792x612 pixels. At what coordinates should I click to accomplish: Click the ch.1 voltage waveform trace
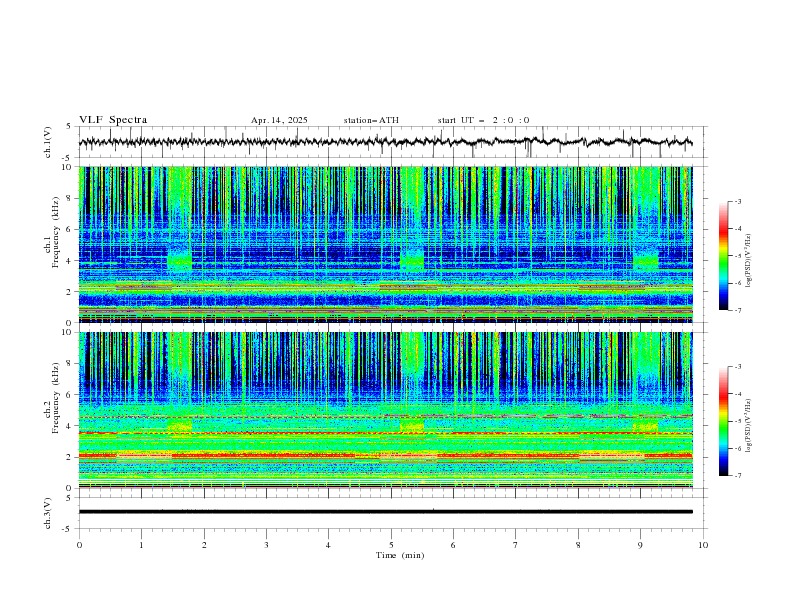[x=385, y=142]
